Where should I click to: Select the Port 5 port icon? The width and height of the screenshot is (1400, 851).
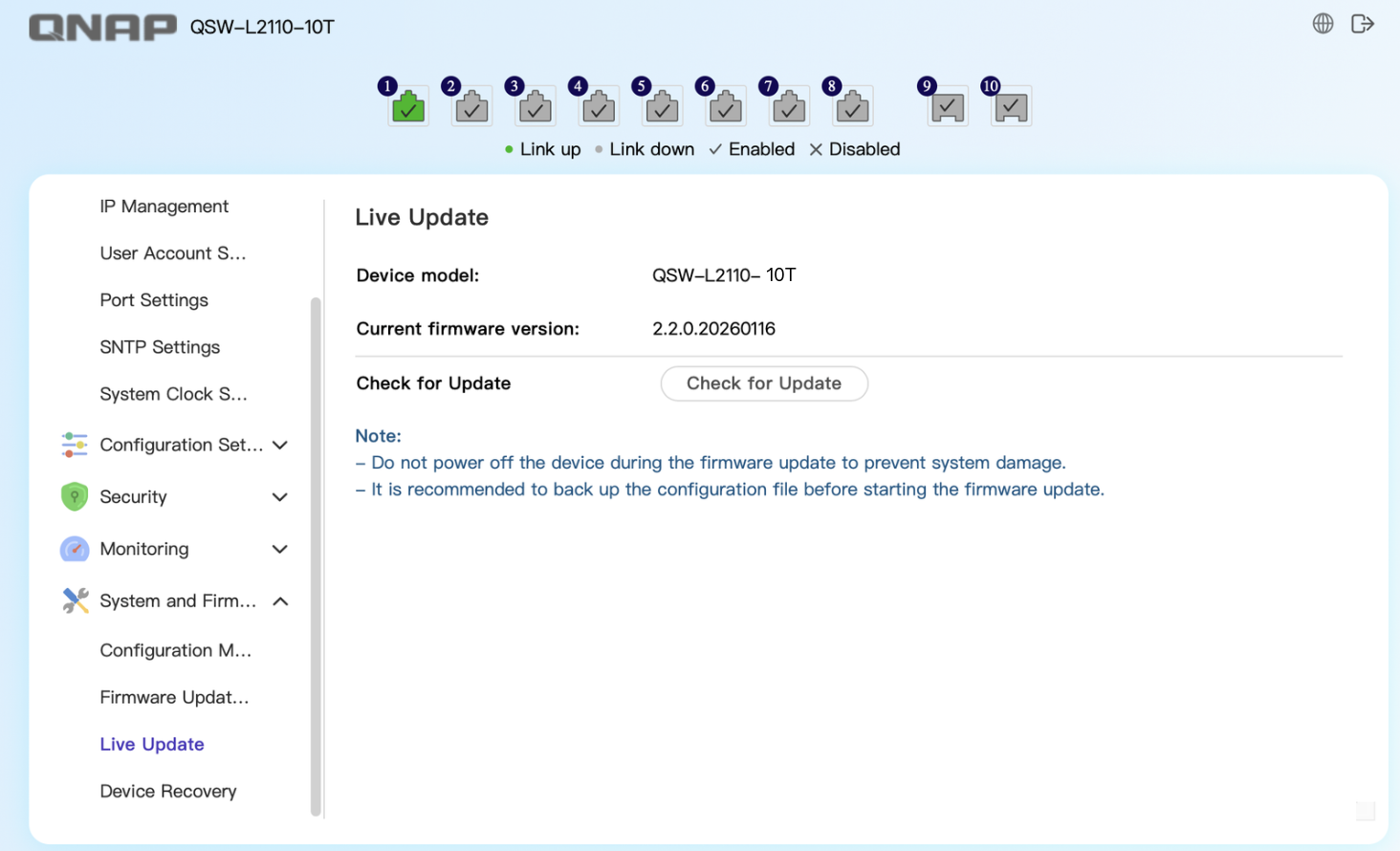click(661, 107)
